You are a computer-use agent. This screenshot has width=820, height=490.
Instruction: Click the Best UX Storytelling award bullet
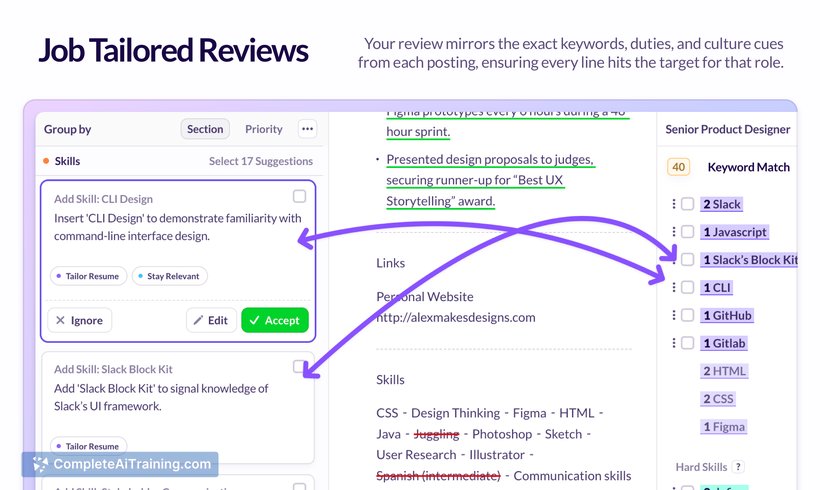[490, 180]
